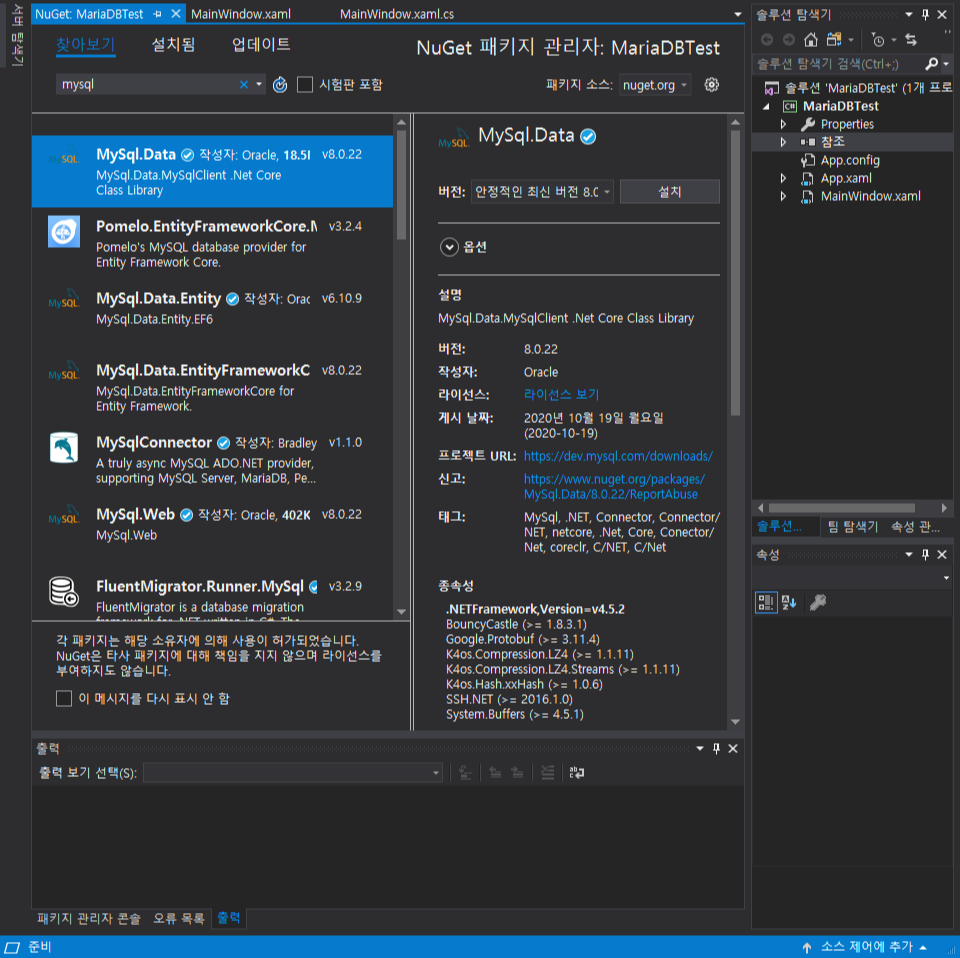960x958 pixels.
Task: Select App.config in Solution Explorer
Action: coord(850,160)
